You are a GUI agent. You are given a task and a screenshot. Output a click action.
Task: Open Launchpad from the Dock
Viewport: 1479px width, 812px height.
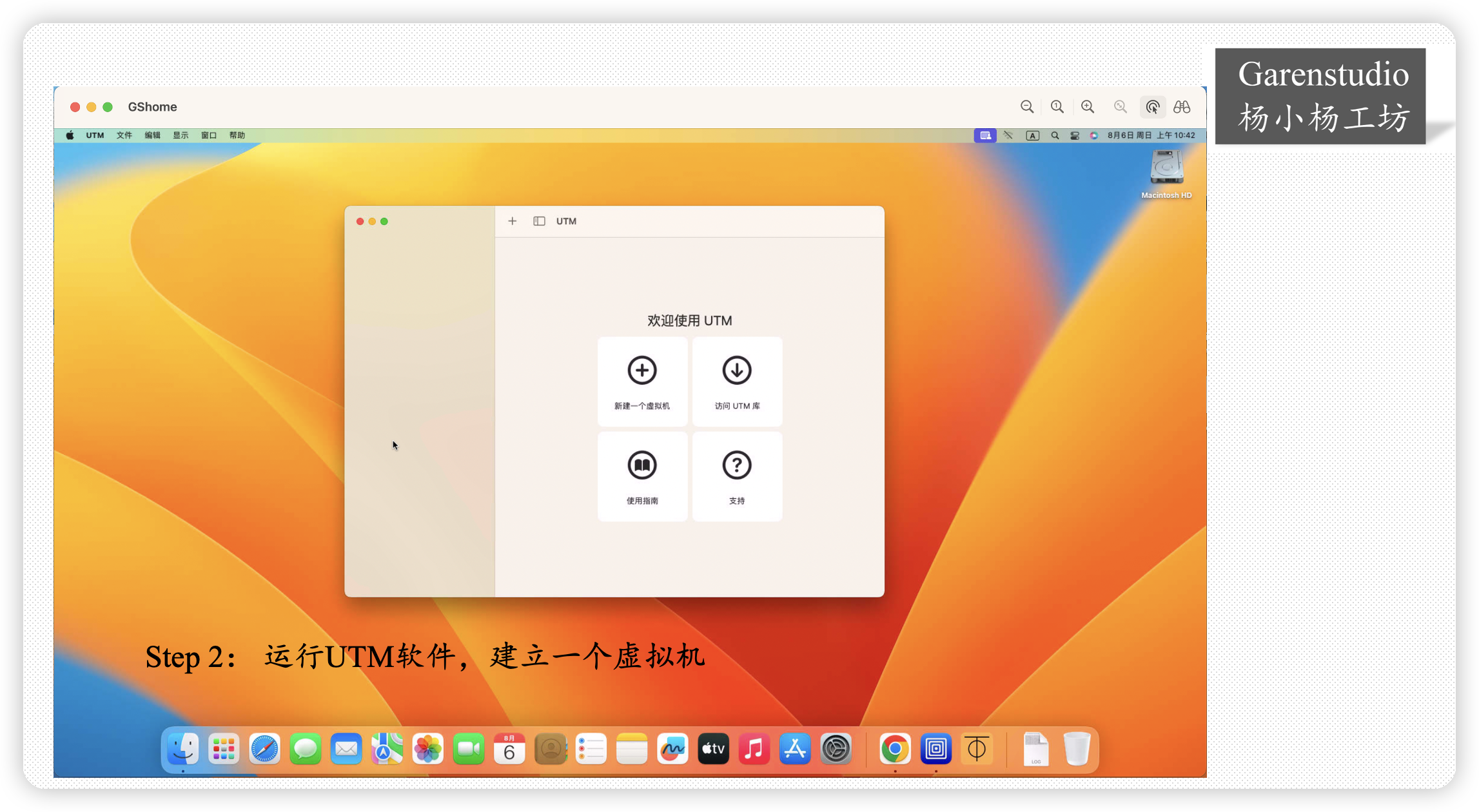[224, 749]
